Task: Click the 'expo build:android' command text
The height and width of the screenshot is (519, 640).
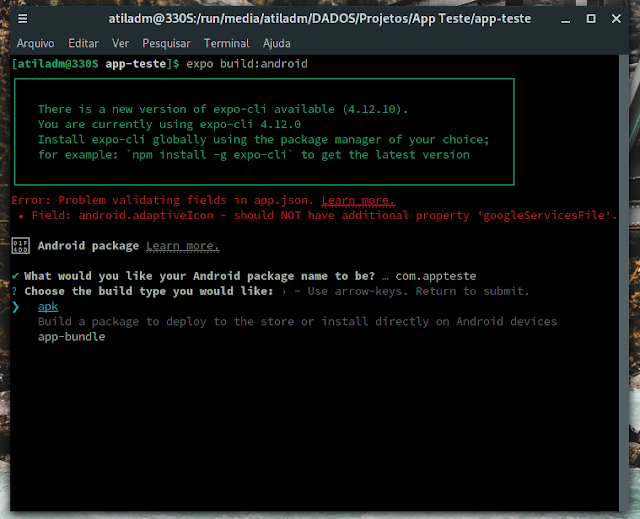Action: (247, 64)
